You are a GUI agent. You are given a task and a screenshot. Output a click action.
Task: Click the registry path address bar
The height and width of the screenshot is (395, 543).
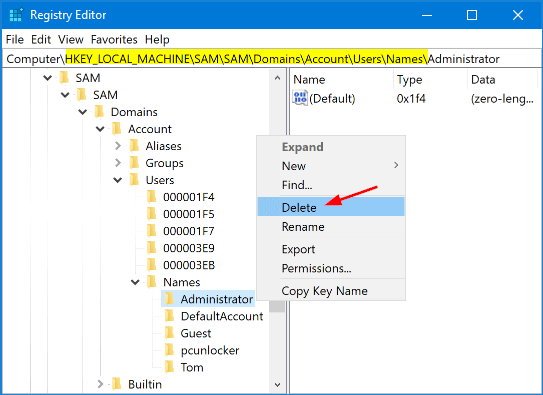tap(272, 59)
